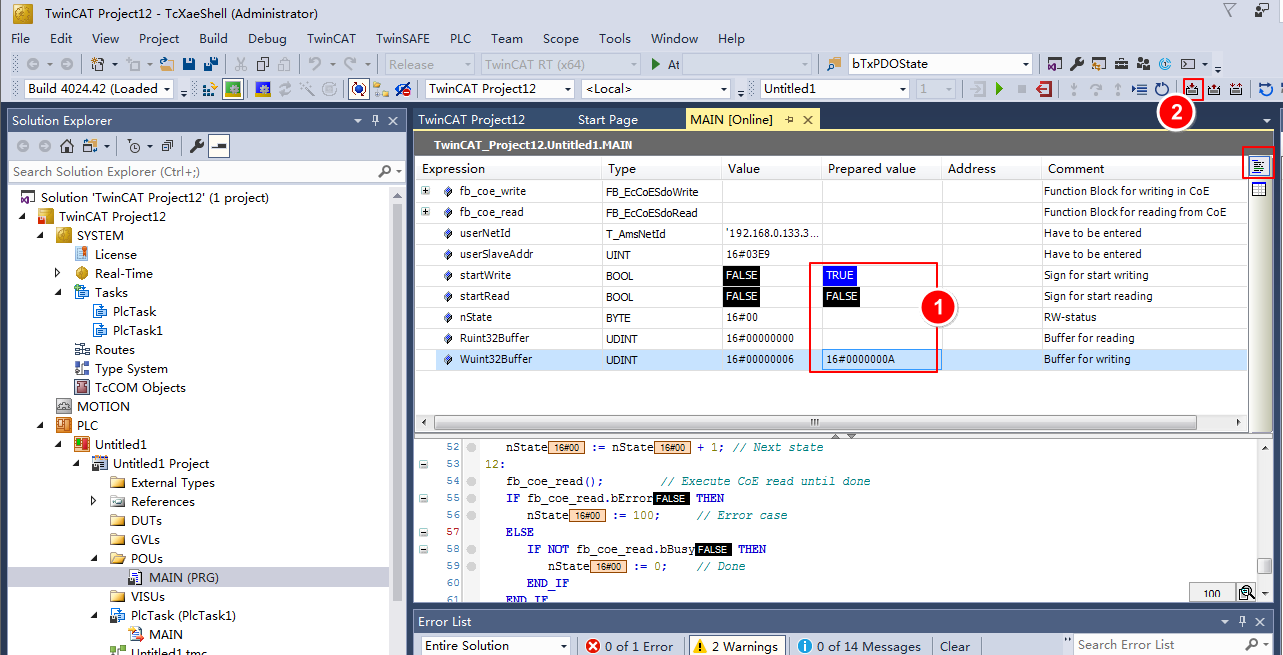Open the Debug menu
This screenshot has width=1283, height=655.
(x=267, y=39)
